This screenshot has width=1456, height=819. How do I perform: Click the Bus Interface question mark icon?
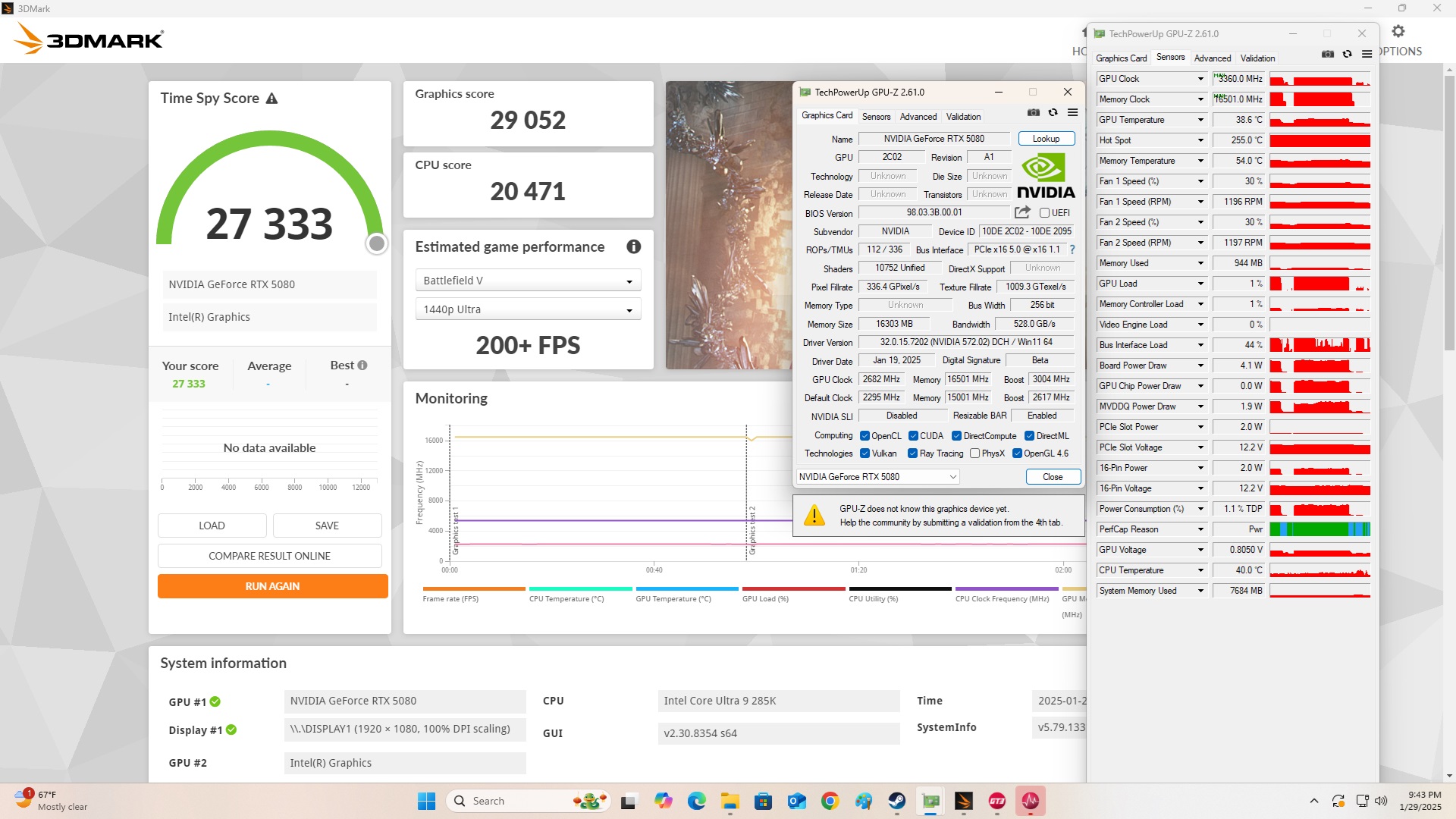[1072, 249]
